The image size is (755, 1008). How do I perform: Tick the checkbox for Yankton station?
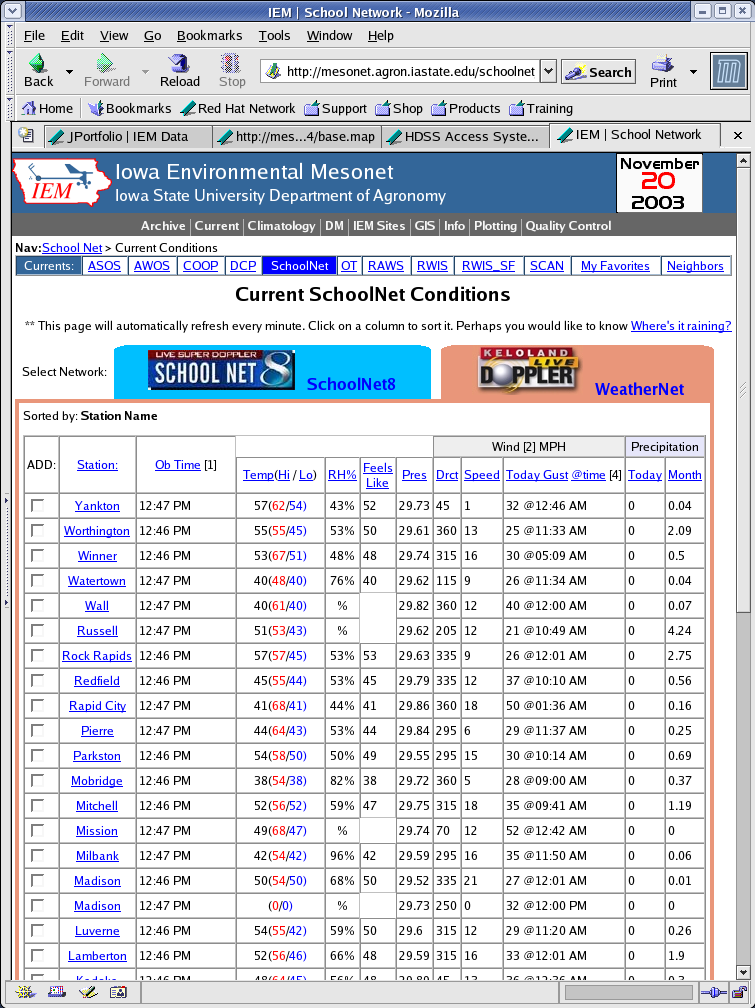coord(38,506)
